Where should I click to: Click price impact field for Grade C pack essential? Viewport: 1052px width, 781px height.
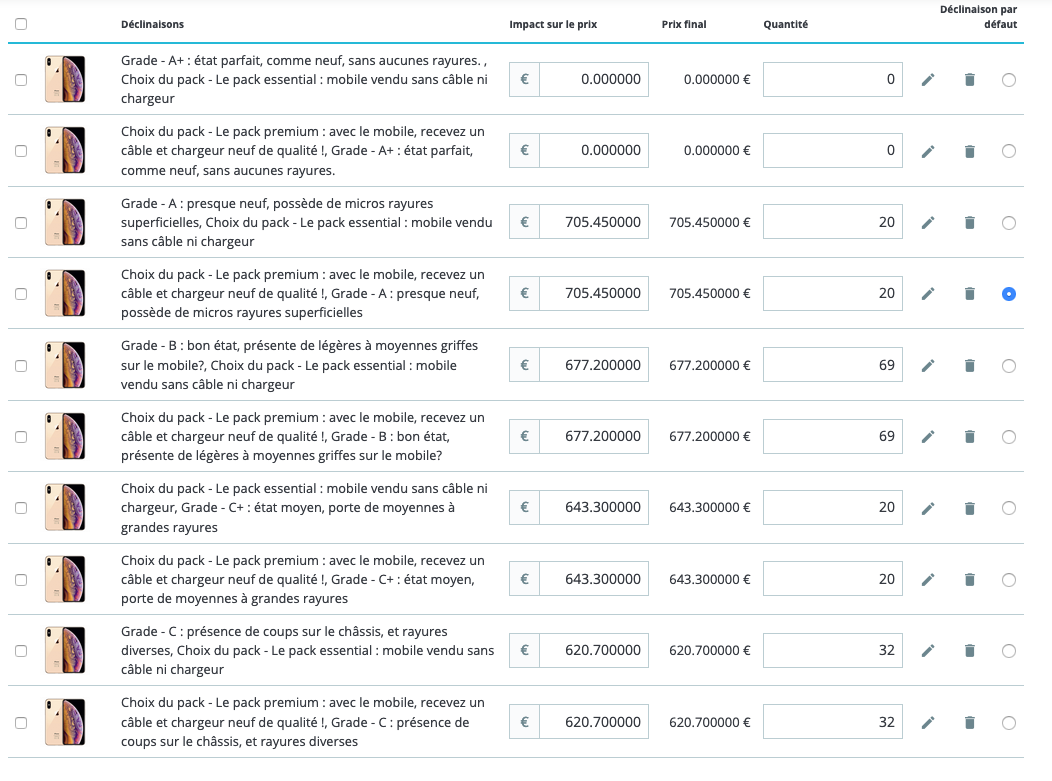tap(593, 651)
